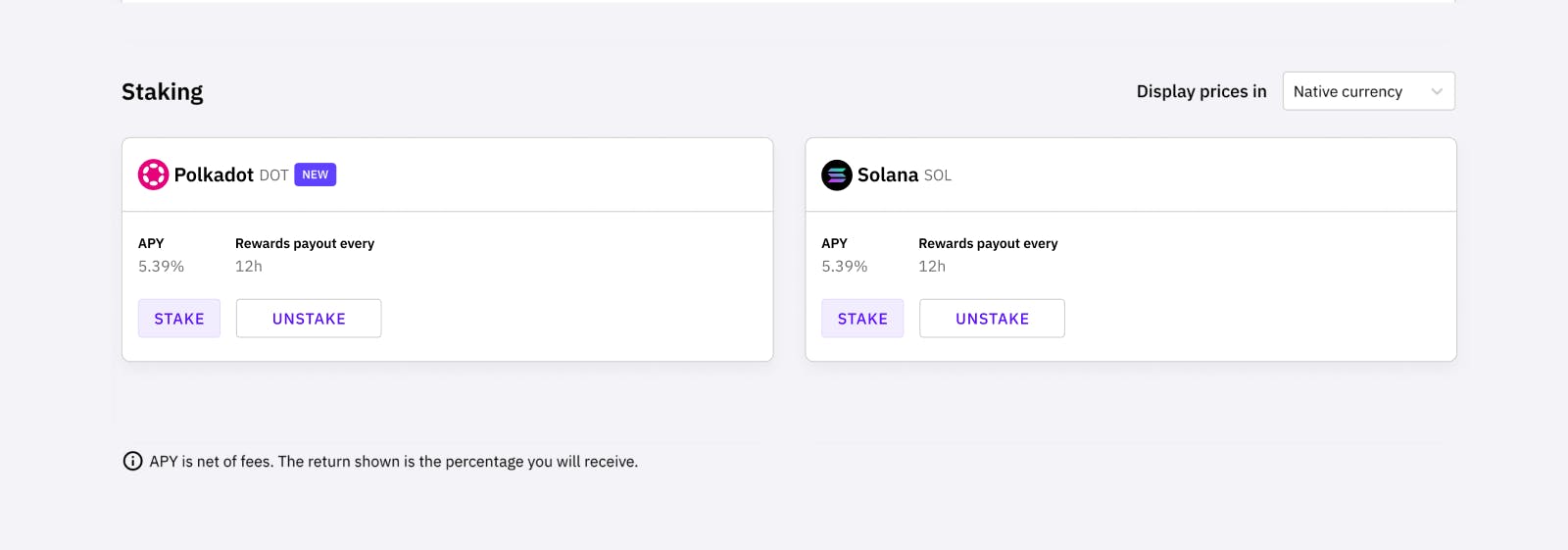The image size is (1568, 550).
Task: Click the Polkadot logo icon
Action: [x=153, y=175]
